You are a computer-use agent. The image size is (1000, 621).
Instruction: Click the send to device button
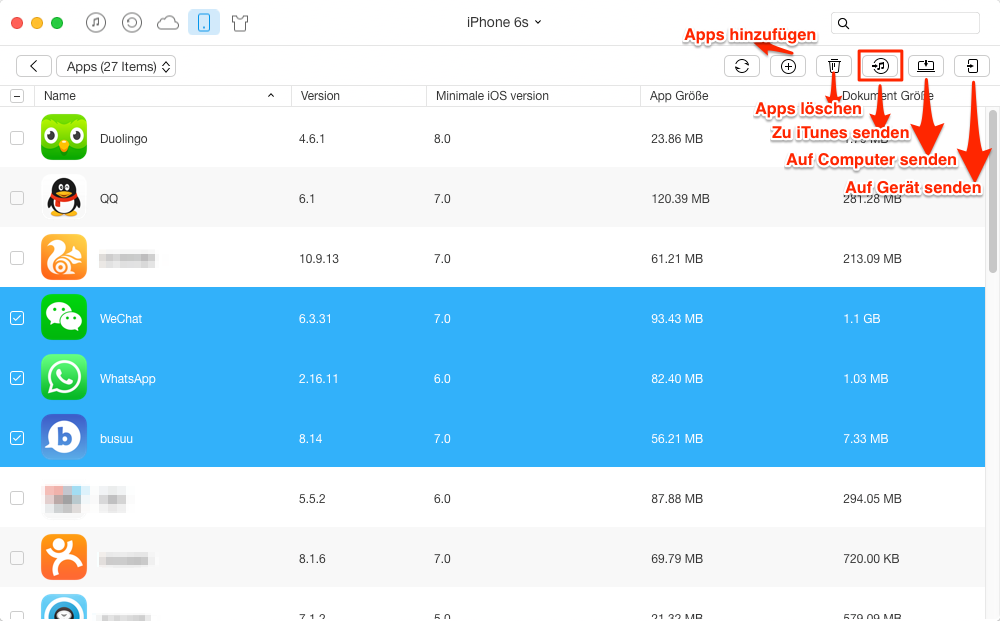click(972, 66)
